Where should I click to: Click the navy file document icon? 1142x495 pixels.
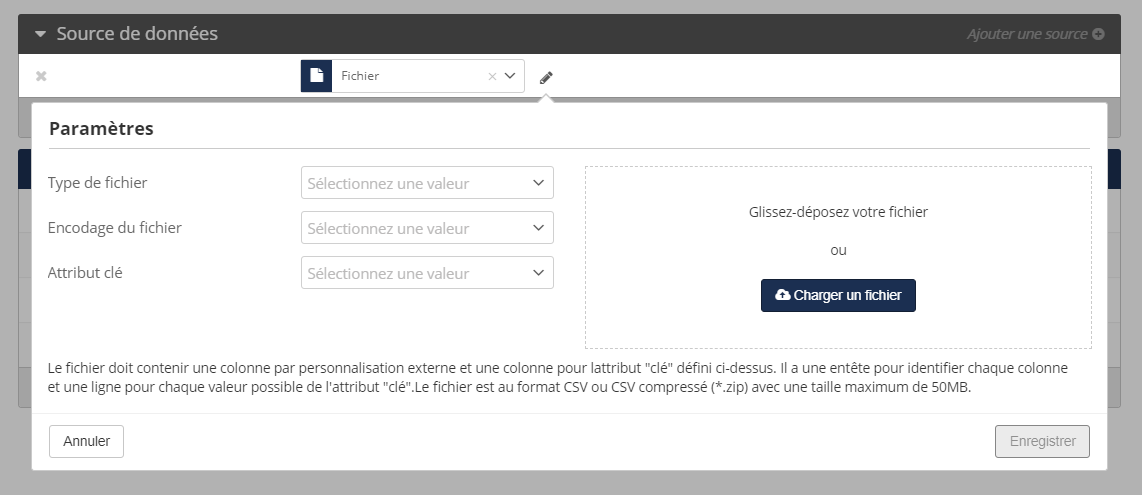(316, 76)
